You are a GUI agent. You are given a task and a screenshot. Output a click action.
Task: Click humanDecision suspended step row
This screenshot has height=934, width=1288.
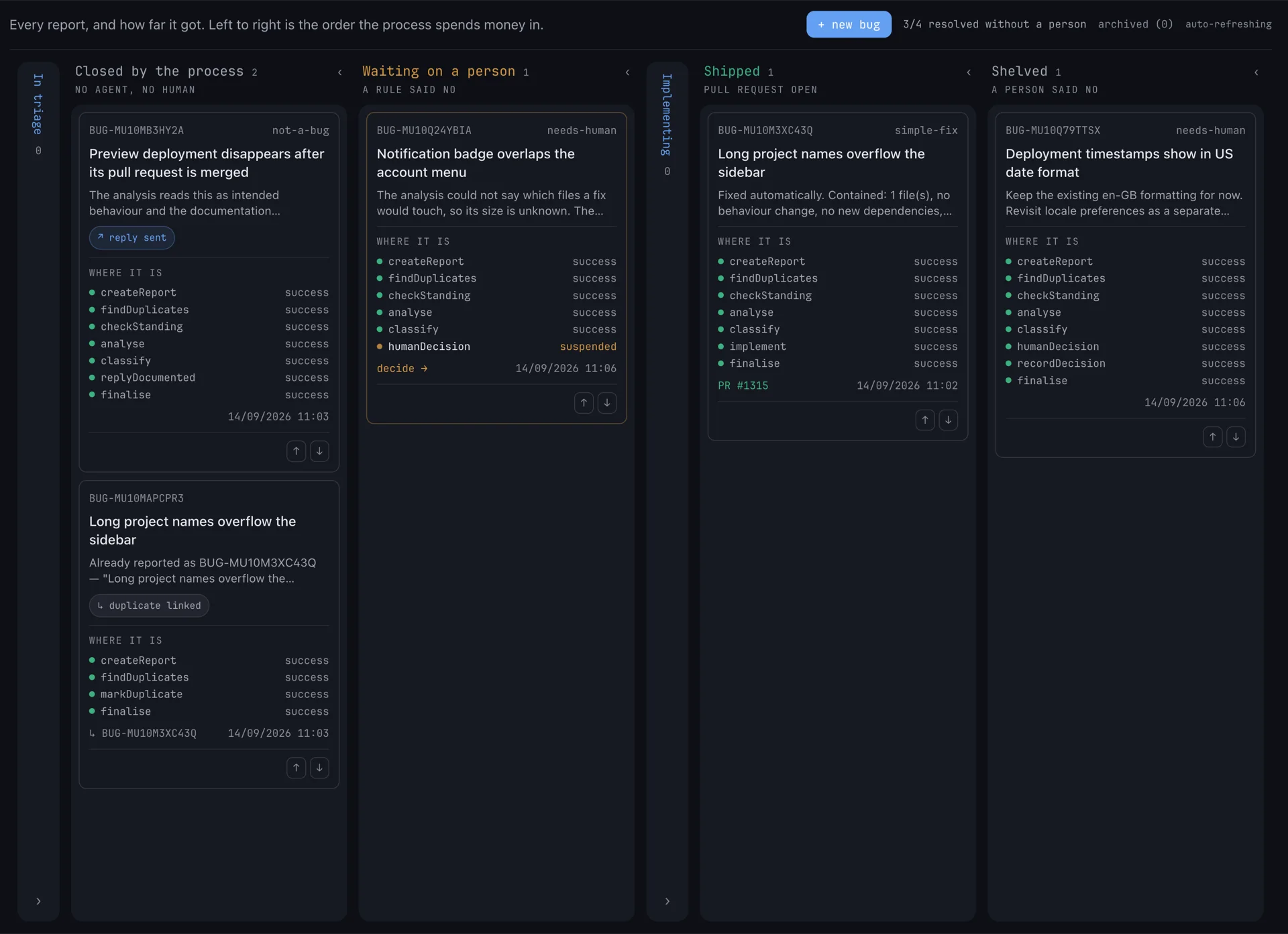(496, 347)
